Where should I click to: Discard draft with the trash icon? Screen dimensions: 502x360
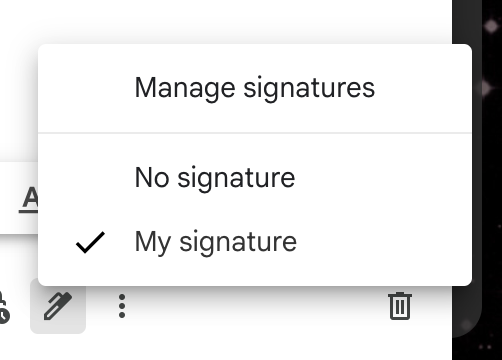tap(400, 306)
